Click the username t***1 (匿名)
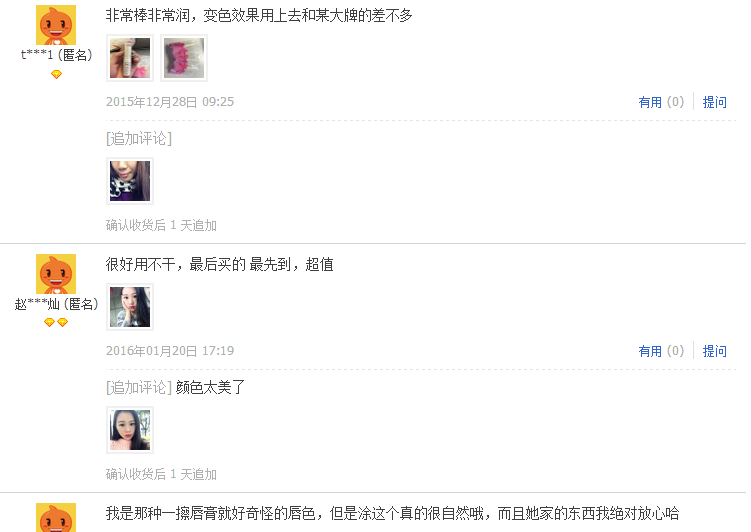Screen dimensions: 751x532 57,55
